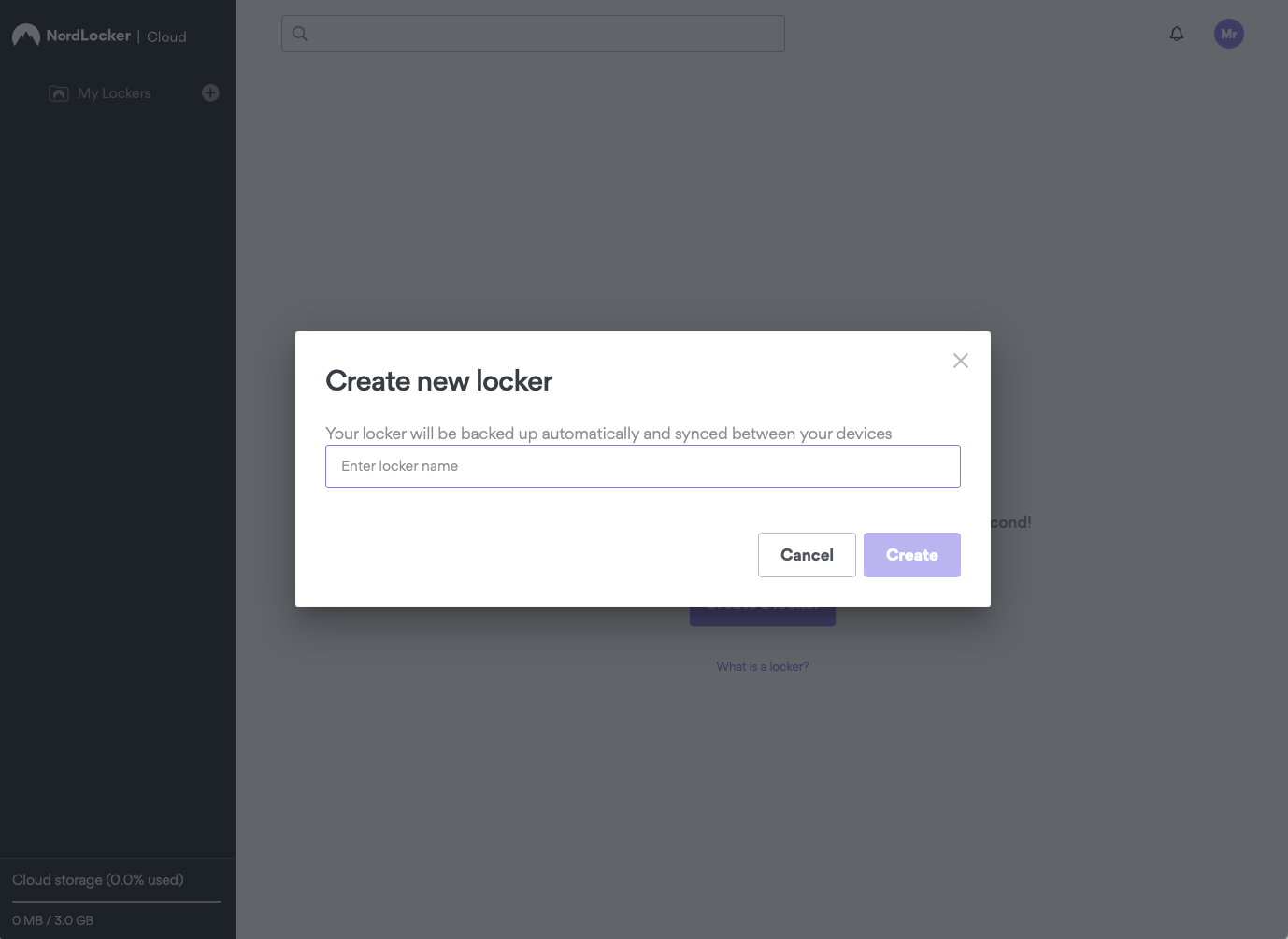Image resolution: width=1288 pixels, height=939 pixels.
Task: Click the magnifying glass search icon
Action: point(300,34)
